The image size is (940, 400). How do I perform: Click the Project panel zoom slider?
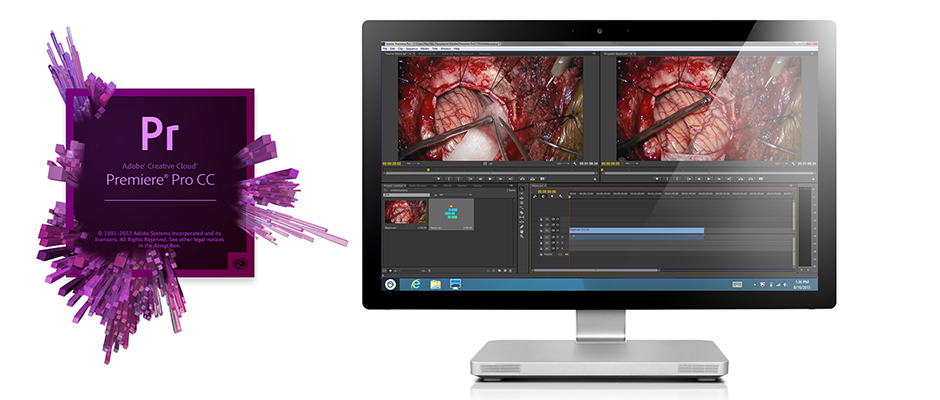tap(411, 270)
